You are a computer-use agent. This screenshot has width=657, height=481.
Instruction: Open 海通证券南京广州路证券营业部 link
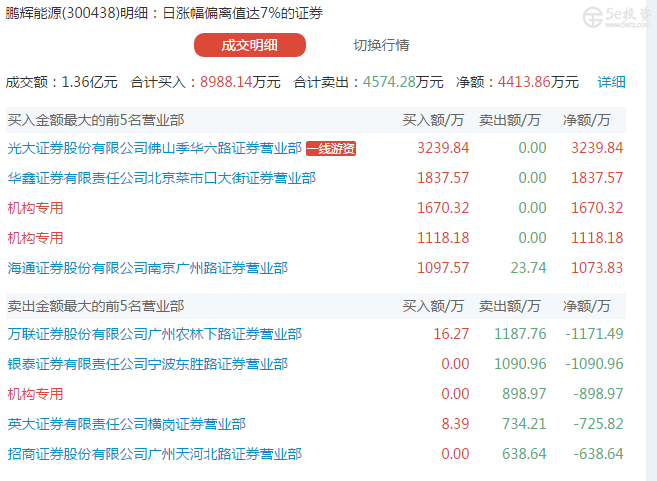(147, 268)
